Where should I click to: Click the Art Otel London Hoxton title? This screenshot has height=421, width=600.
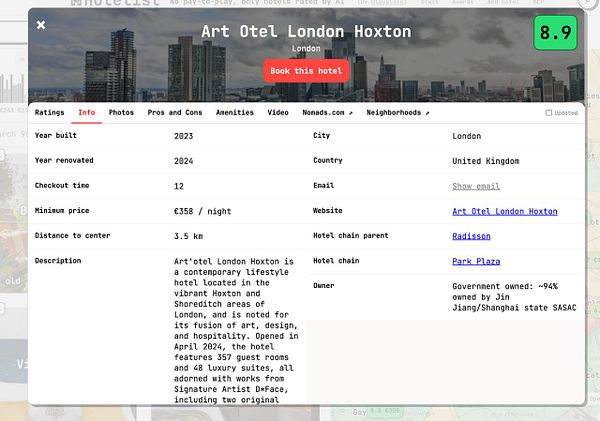click(306, 31)
